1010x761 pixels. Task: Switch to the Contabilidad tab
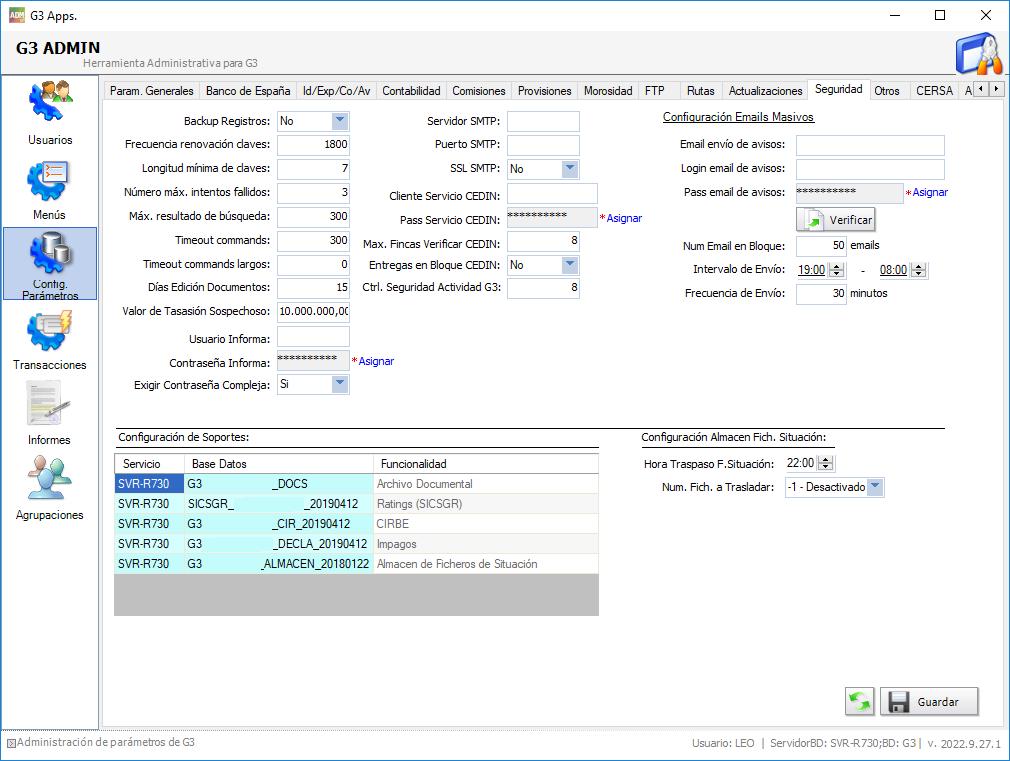[x=411, y=91]
